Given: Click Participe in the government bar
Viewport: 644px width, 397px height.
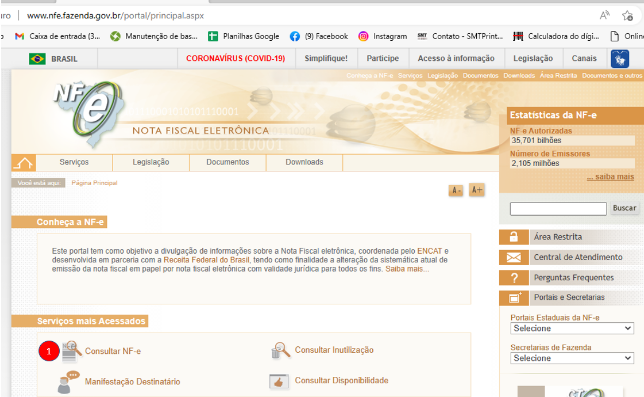Looking at the screenshot, I should point(383,58).
